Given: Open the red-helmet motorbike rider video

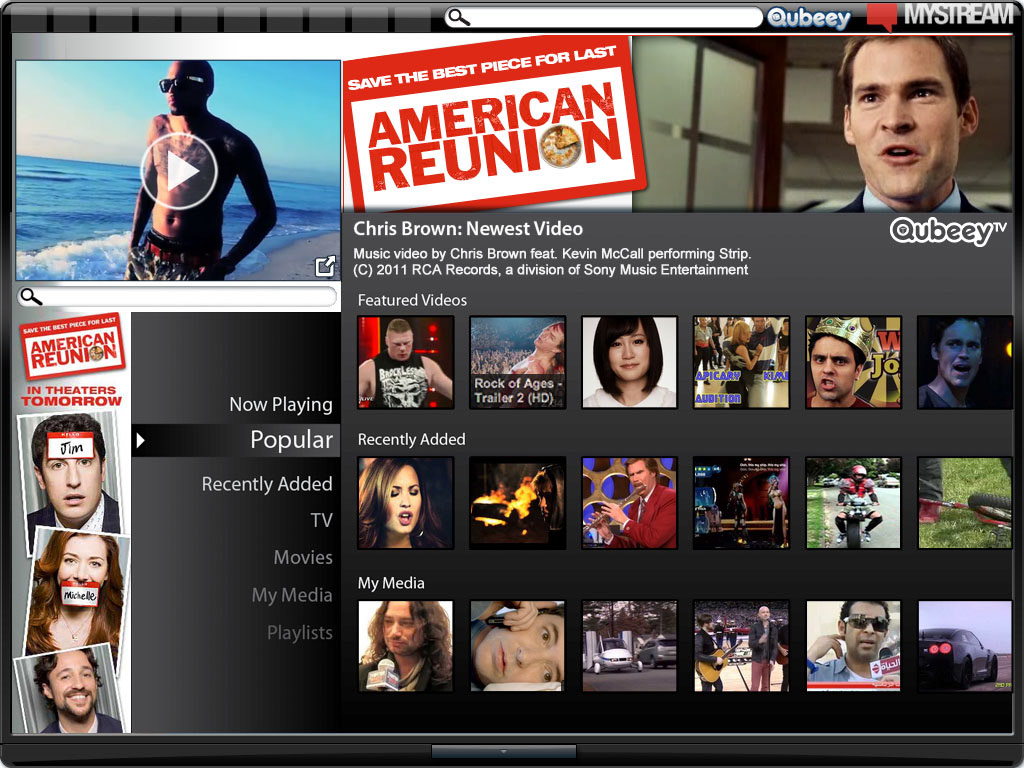Looking at the screenshot, I should tap(853, 502).
